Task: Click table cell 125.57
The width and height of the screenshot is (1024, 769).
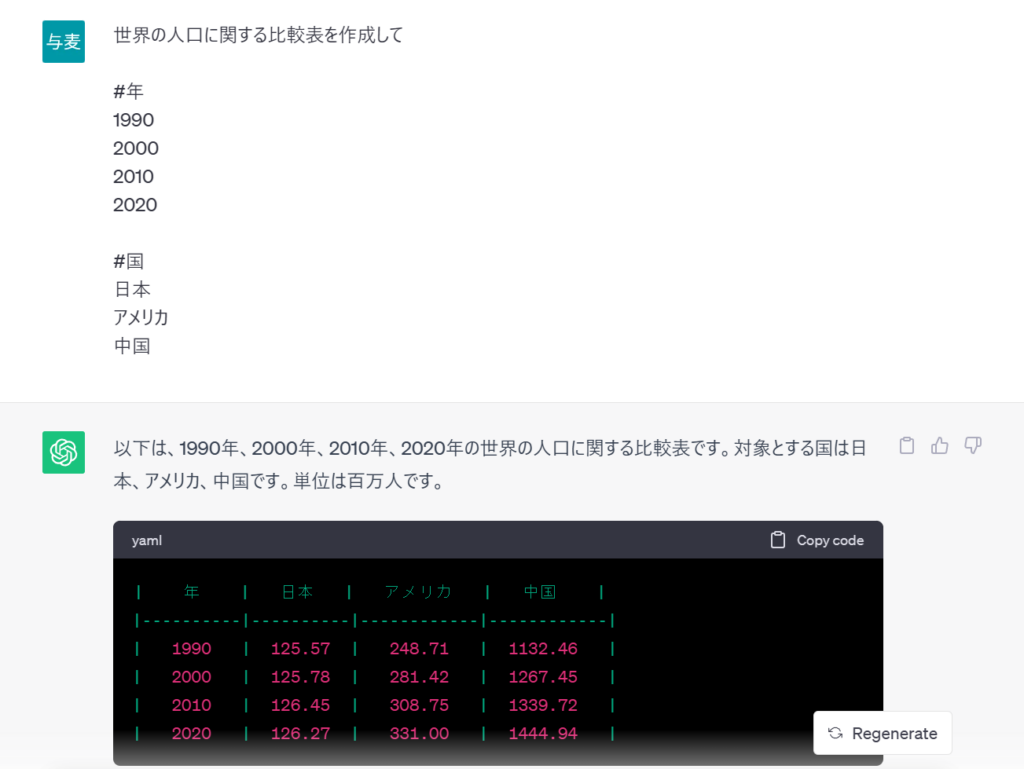Action: [x=300, y=648]
